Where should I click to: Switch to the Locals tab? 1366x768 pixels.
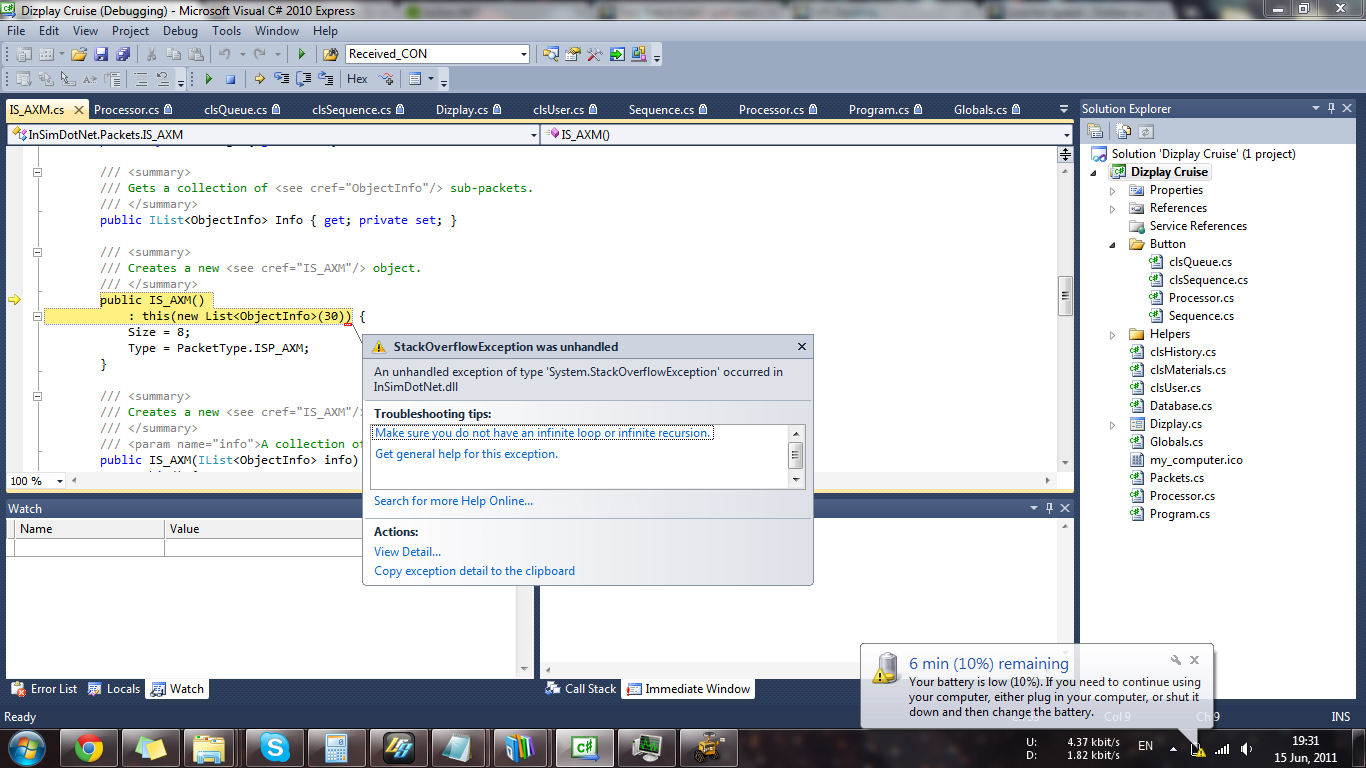114,689
